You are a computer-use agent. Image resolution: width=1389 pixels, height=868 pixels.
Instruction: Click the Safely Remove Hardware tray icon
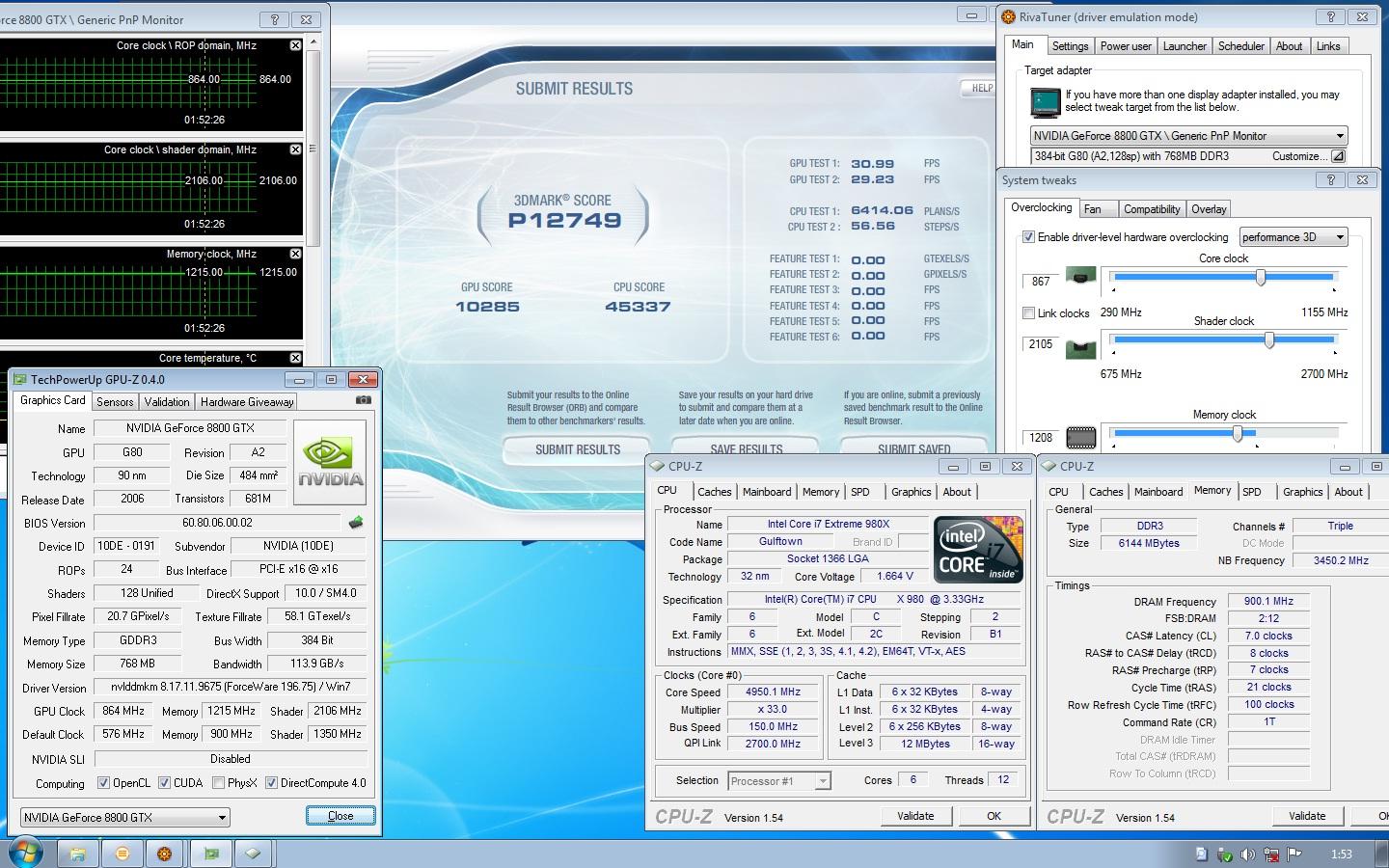(1224, 854)
